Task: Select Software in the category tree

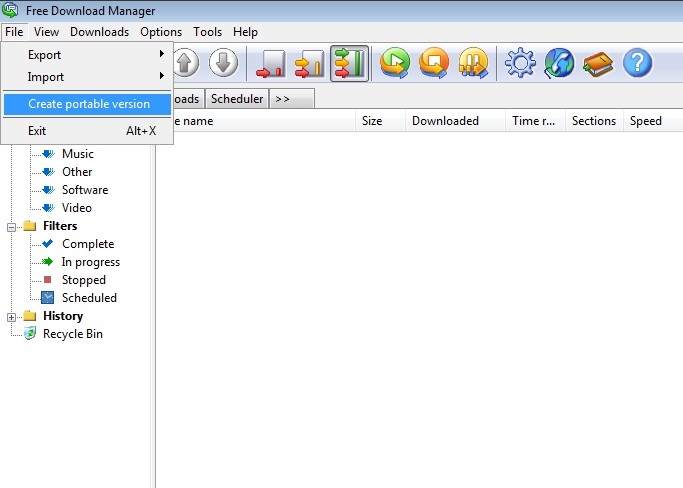Action: 85,190
